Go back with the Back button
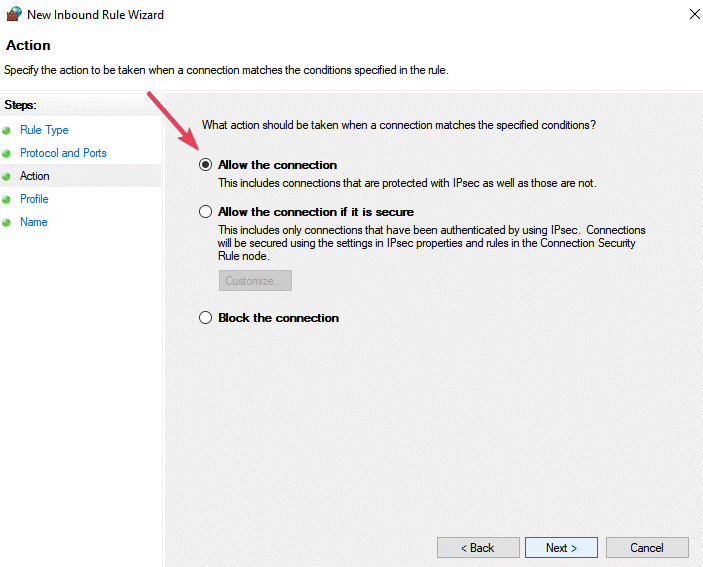The height and width of the screenshot is (567, 703). [478, 548]
